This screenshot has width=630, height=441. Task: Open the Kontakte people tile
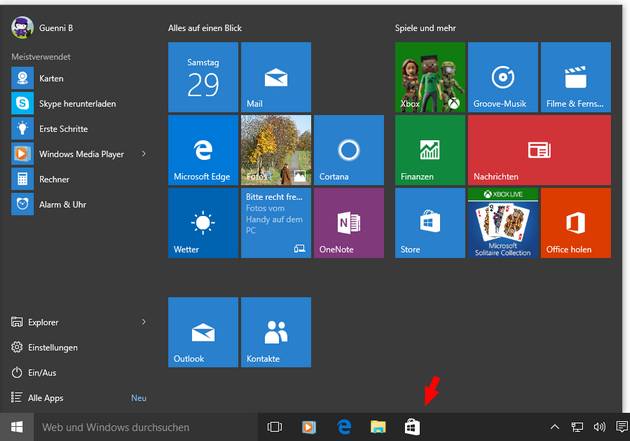(x=276, y=332)
